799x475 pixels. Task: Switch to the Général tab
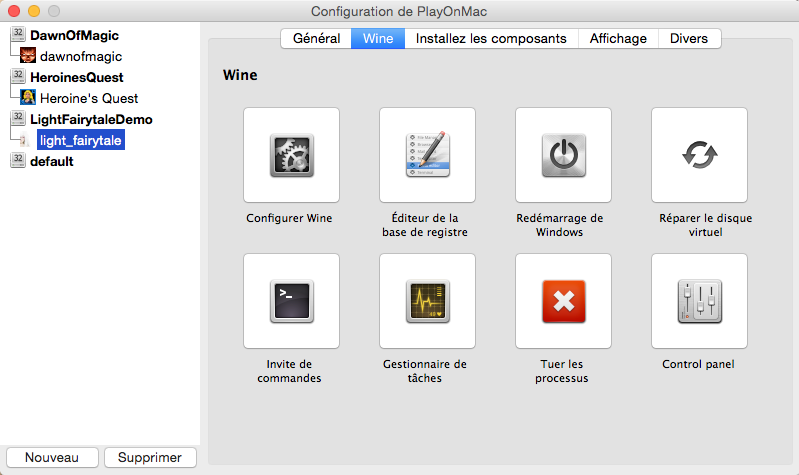[x=316, y=39]
